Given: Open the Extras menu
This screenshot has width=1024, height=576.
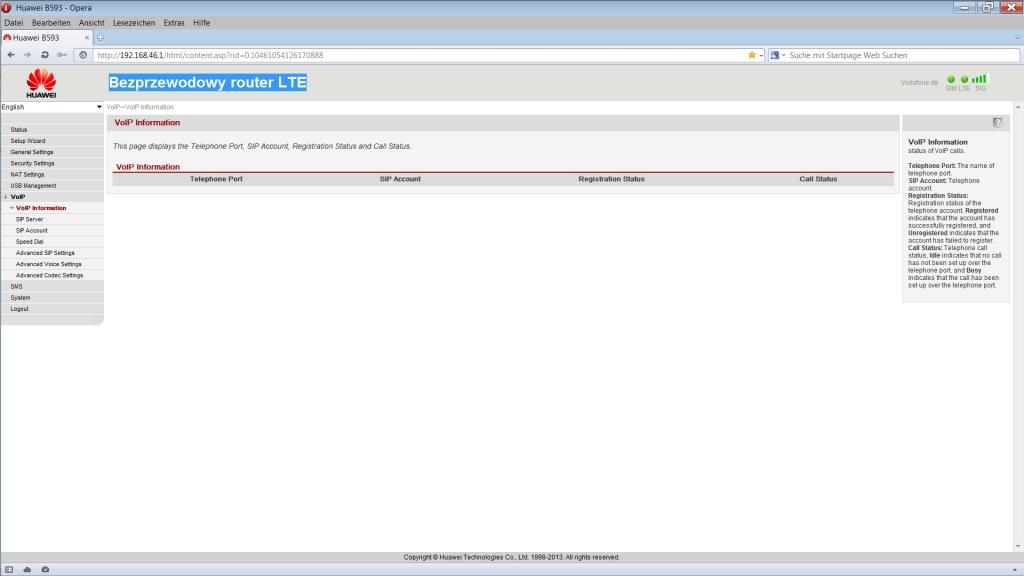Looking at the screenshot, I should tap(174, 23).
